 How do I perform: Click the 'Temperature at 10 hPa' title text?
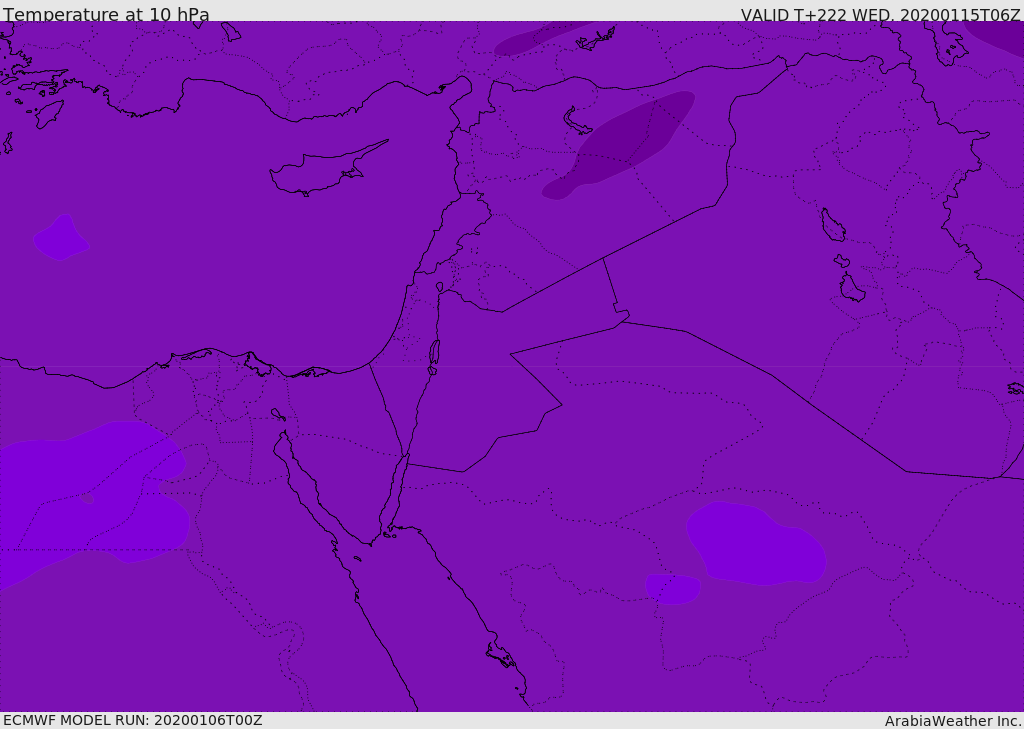tap(106, 14)
